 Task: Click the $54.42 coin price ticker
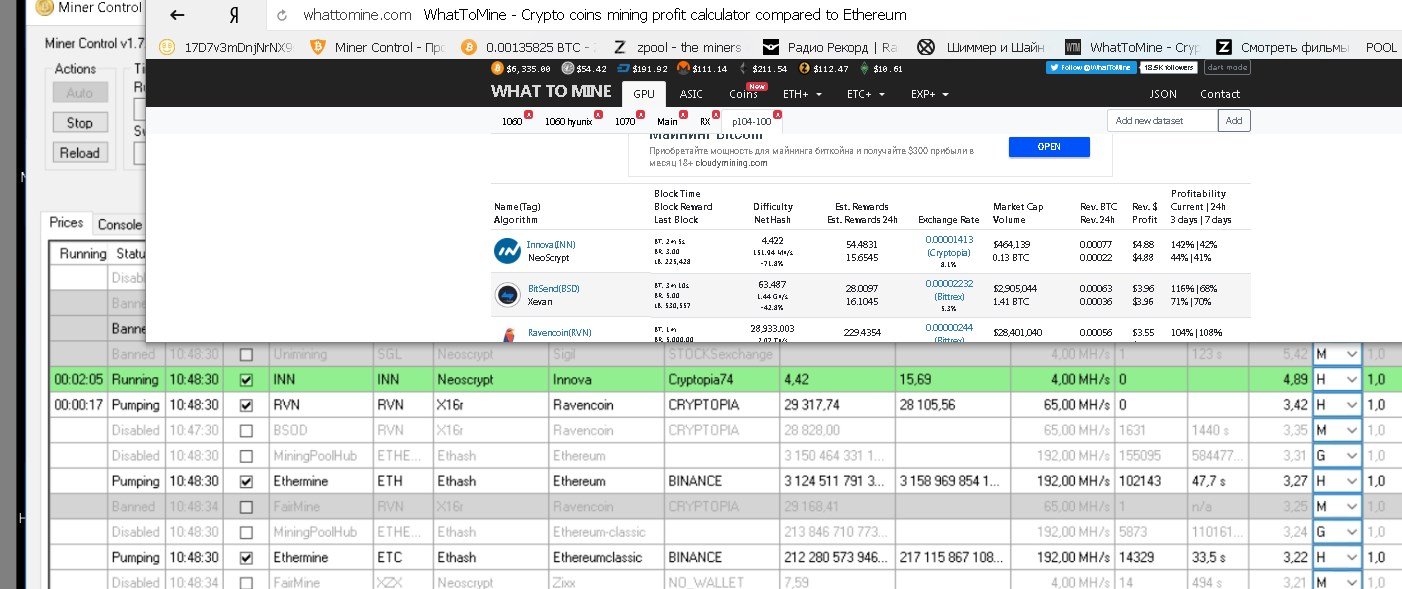(x=584, y=69)
